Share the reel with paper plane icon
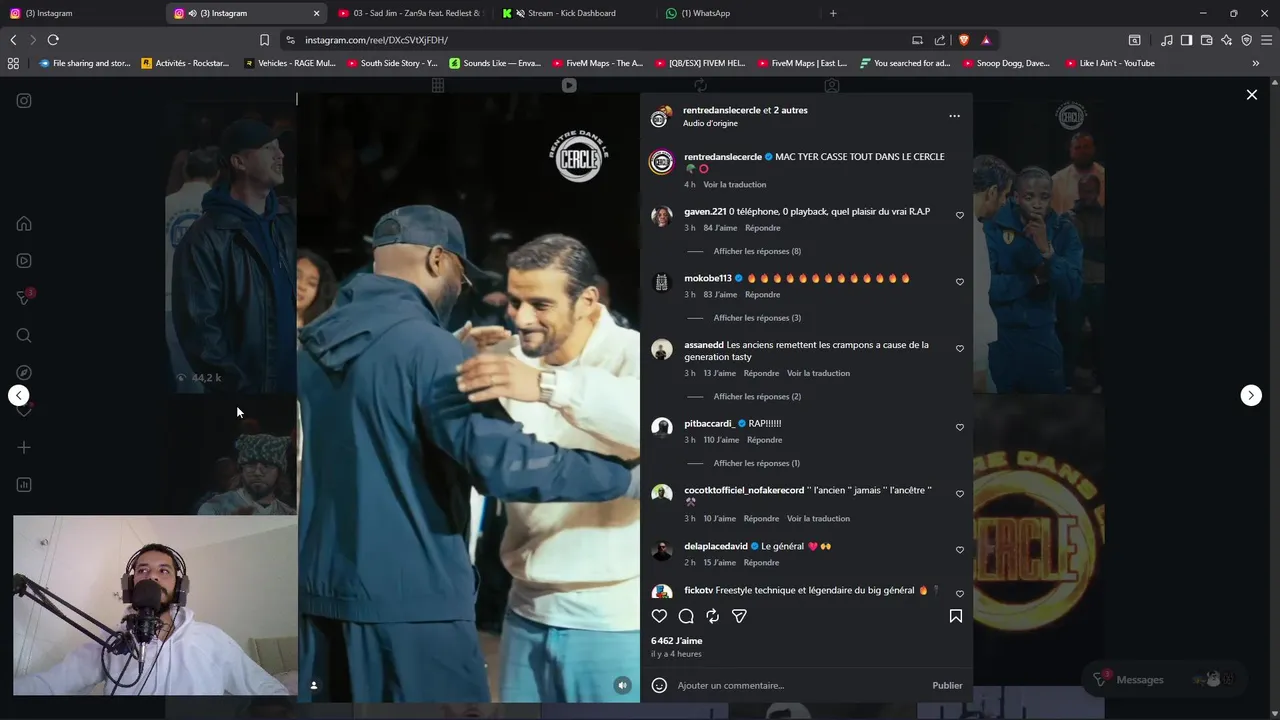Screen dimensions: 1280x720 click(739, 616)
